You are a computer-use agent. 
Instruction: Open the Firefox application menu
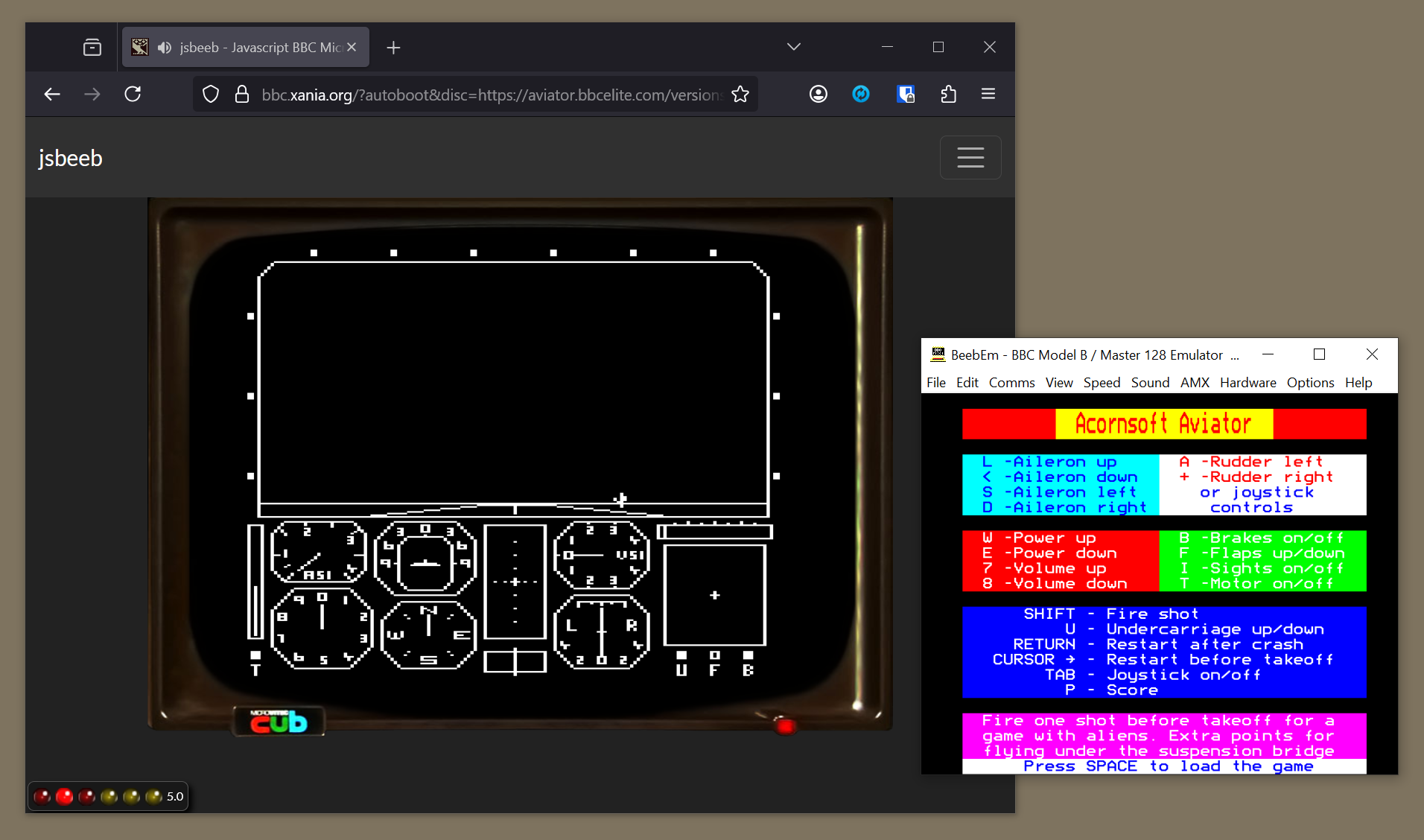[x=988, y=94]
